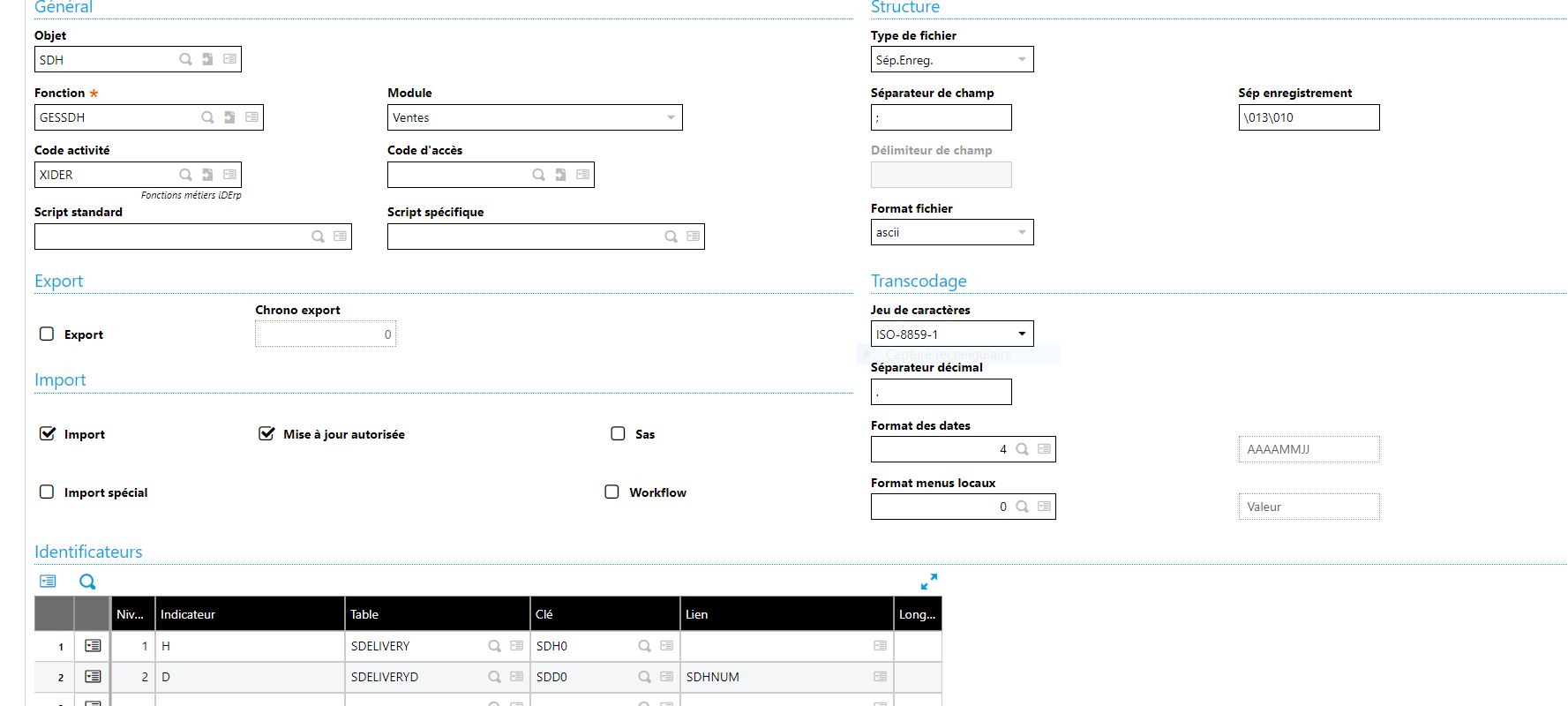Enable the Export checkbox
Image resolution: width=1568 pixels, height=706 pixels.
click(47, 334)
